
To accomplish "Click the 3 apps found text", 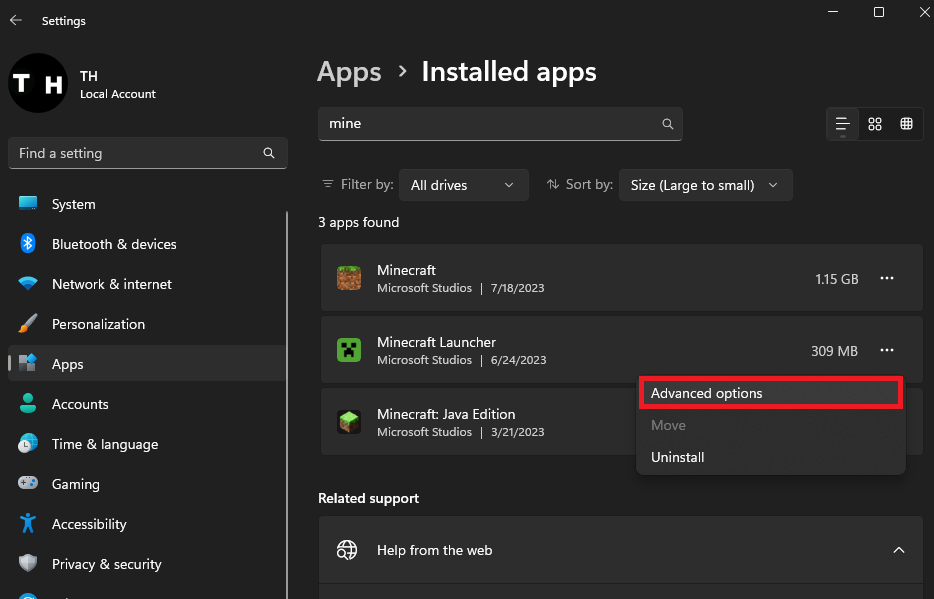I will click(359, 222).
